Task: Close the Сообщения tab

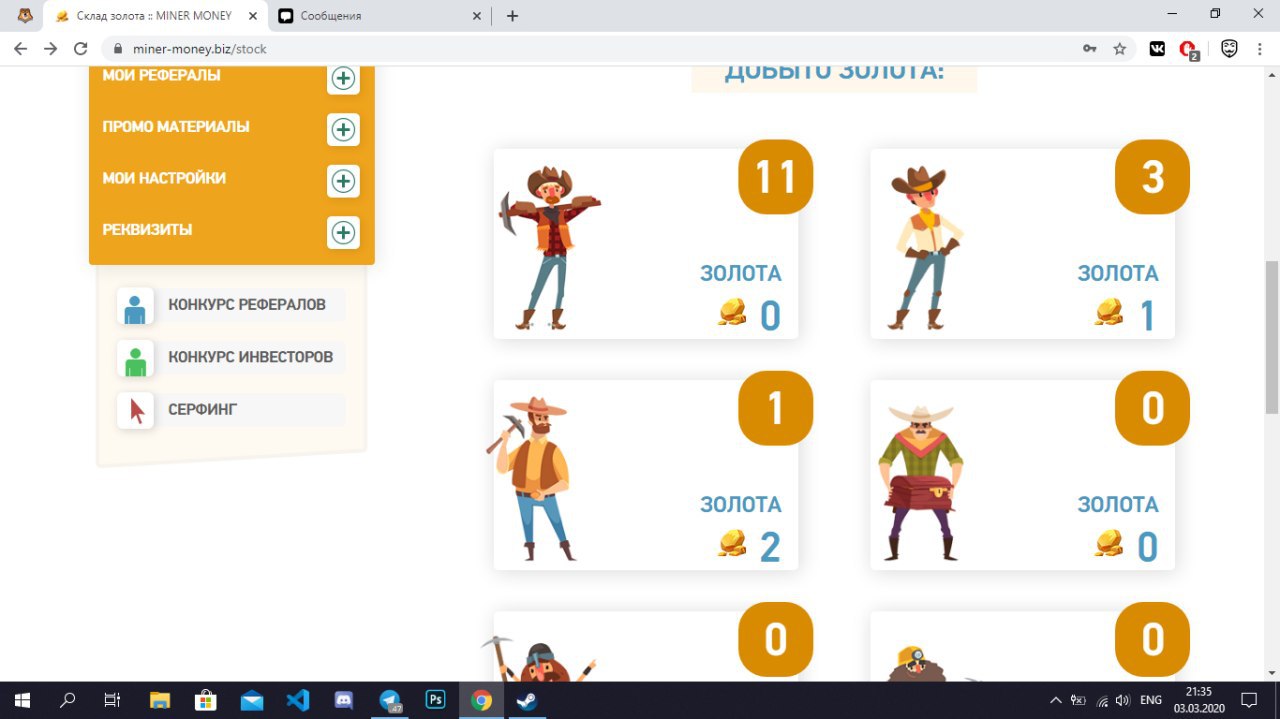Action: [477, 16]
